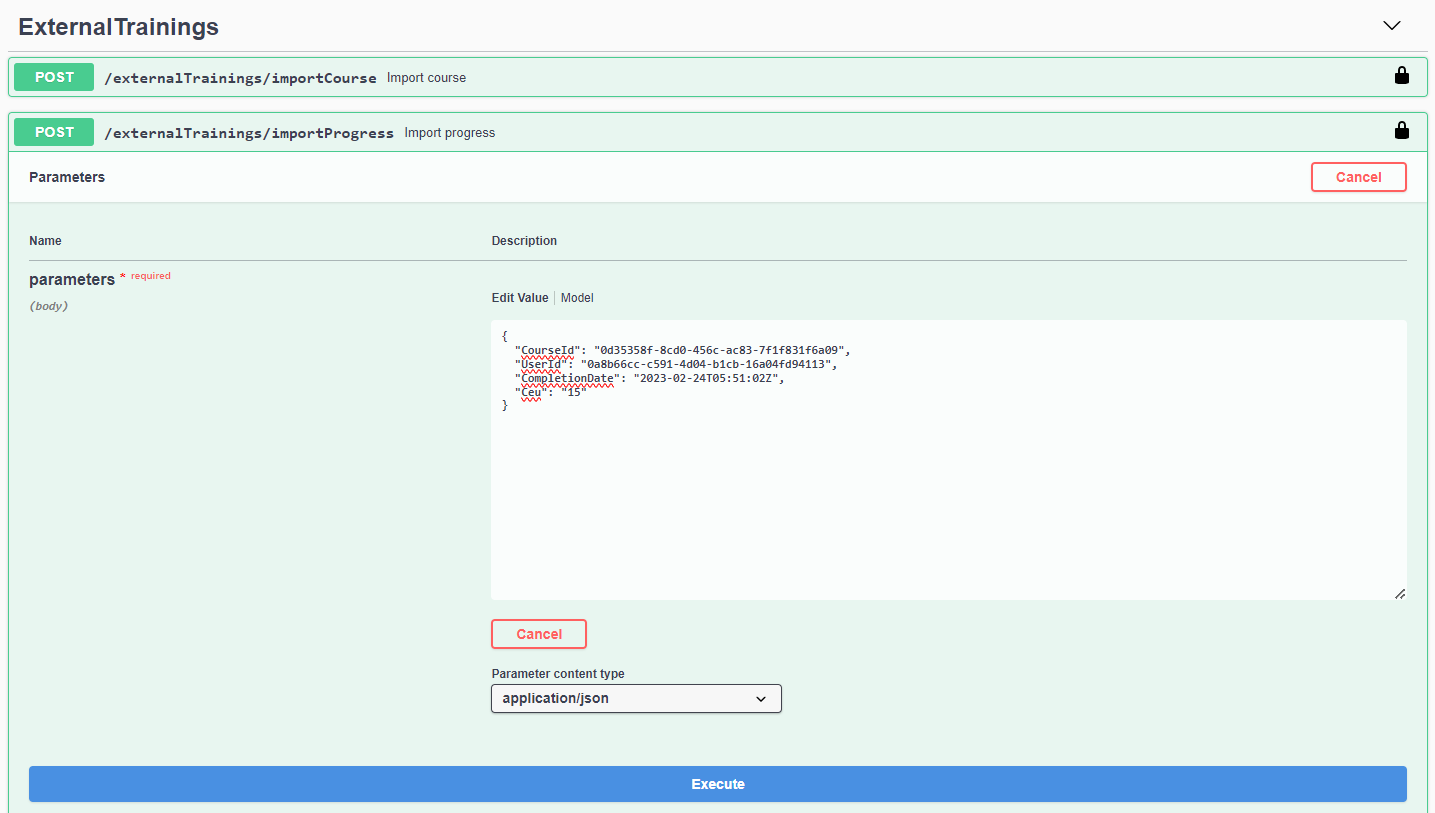This screenshot has width=1435, height=813.
Task: Open the Parameter content type dropdown
Action: (x=636, y=698)
